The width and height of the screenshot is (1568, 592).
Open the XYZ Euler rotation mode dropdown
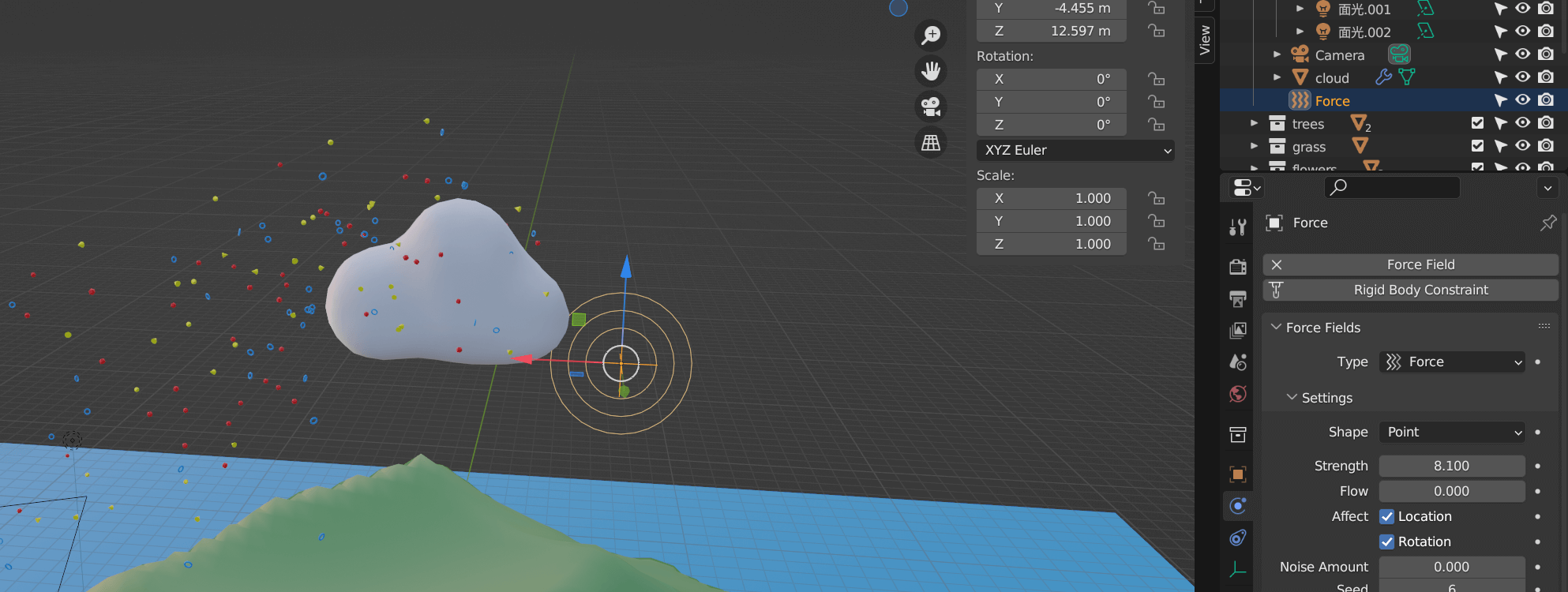coord(1075,150)
